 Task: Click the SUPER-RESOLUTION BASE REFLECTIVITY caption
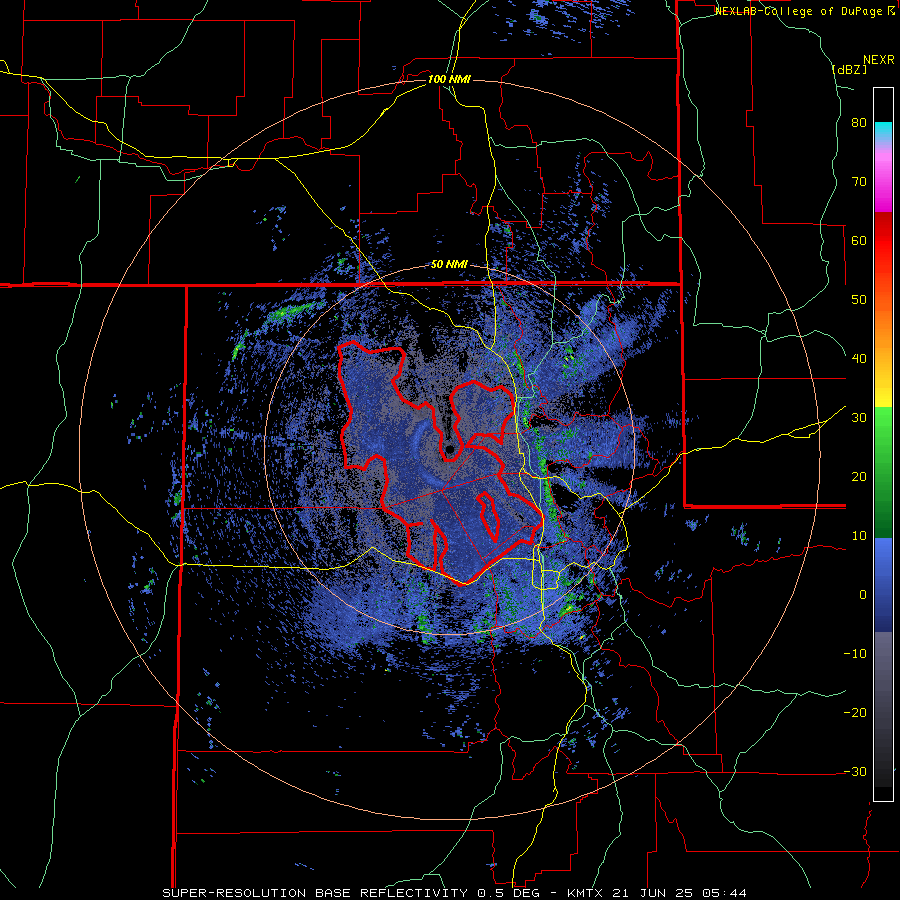click(x=315, y=893)
